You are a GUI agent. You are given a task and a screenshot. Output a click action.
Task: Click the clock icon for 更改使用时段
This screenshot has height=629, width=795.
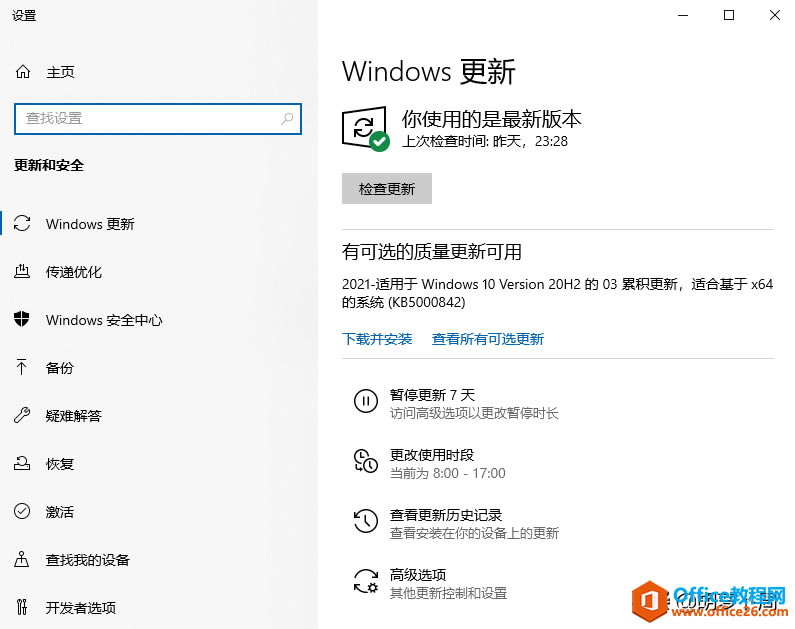pos(366,461)
